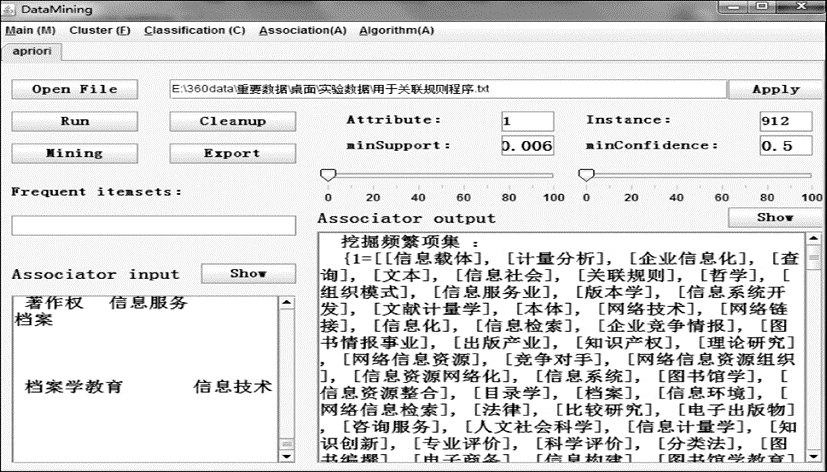Screen dimensions: 827x472
Task: Click the file path input field
Action: (448, 89)
